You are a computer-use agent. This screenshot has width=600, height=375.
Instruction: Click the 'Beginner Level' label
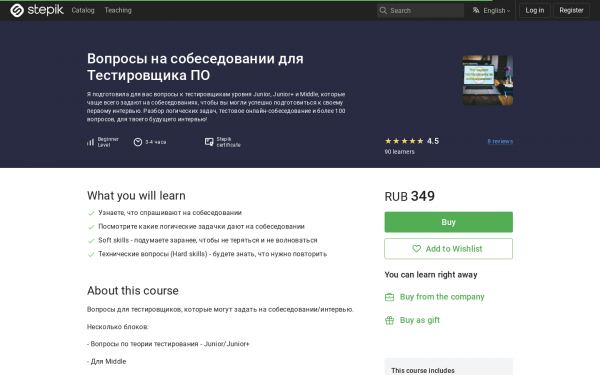coord(108,142)
